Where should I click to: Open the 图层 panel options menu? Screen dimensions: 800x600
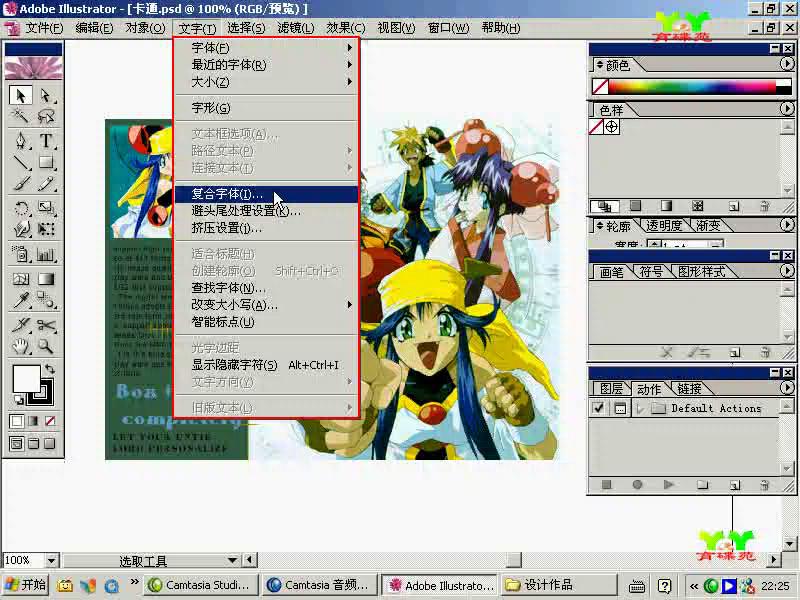point(787,388)
